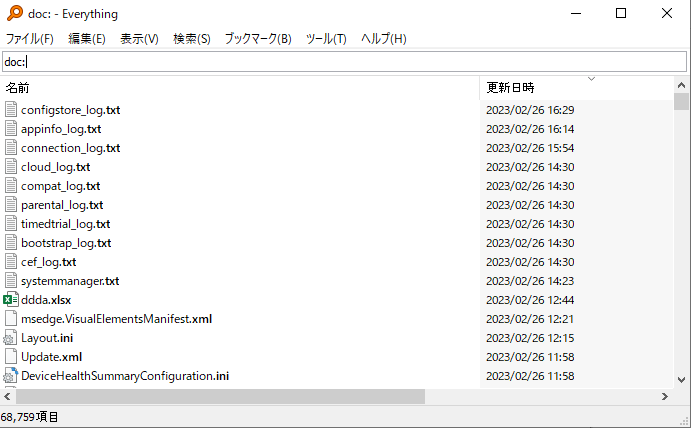Click the Update.xml file icon

[x=11, y=357]
